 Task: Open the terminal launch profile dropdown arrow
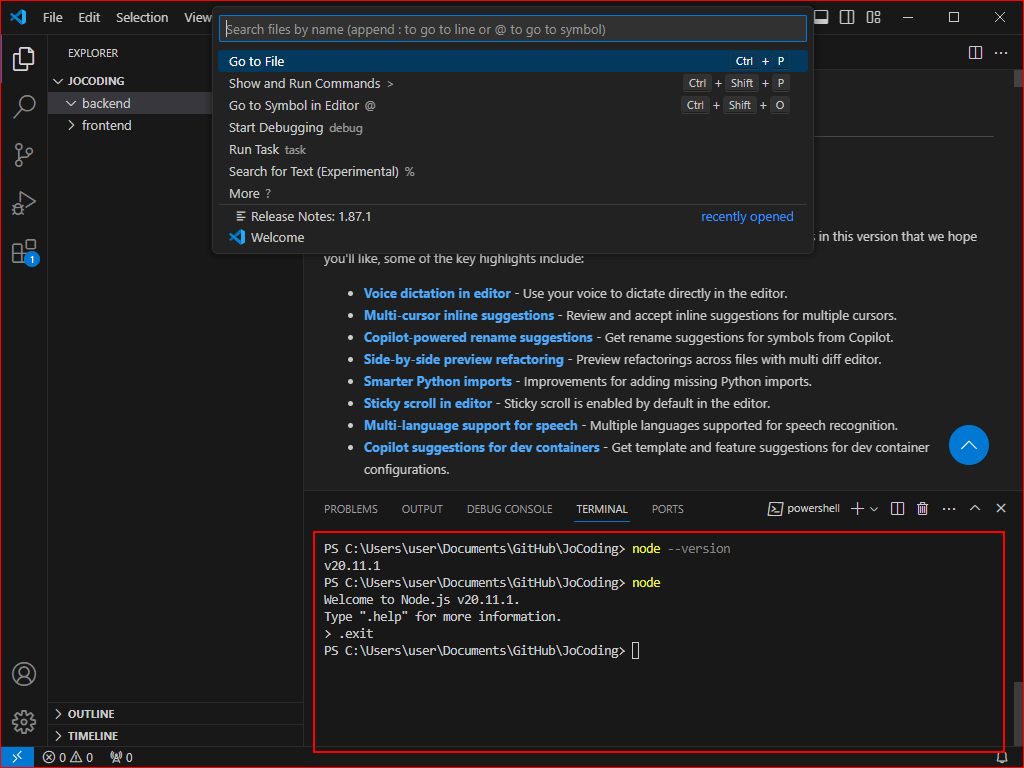(x=874, y=509)
